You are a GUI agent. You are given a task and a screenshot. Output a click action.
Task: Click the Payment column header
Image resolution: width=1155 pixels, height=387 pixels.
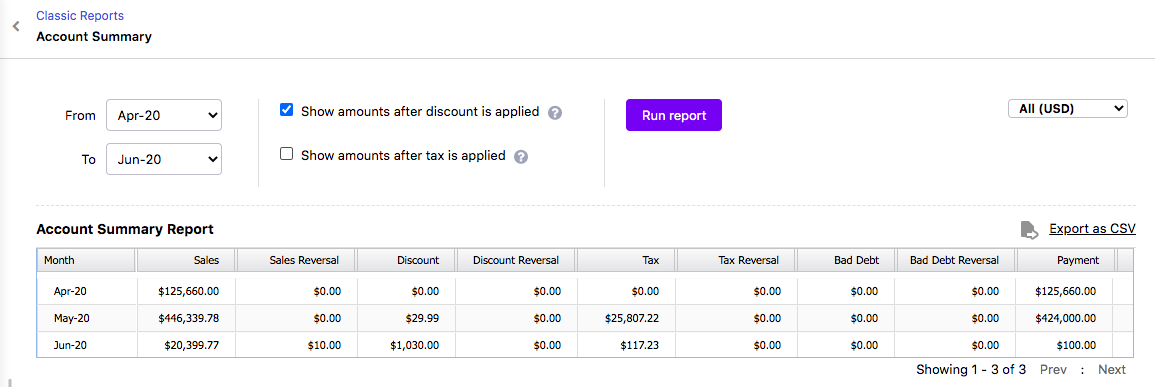(1066, 260)
